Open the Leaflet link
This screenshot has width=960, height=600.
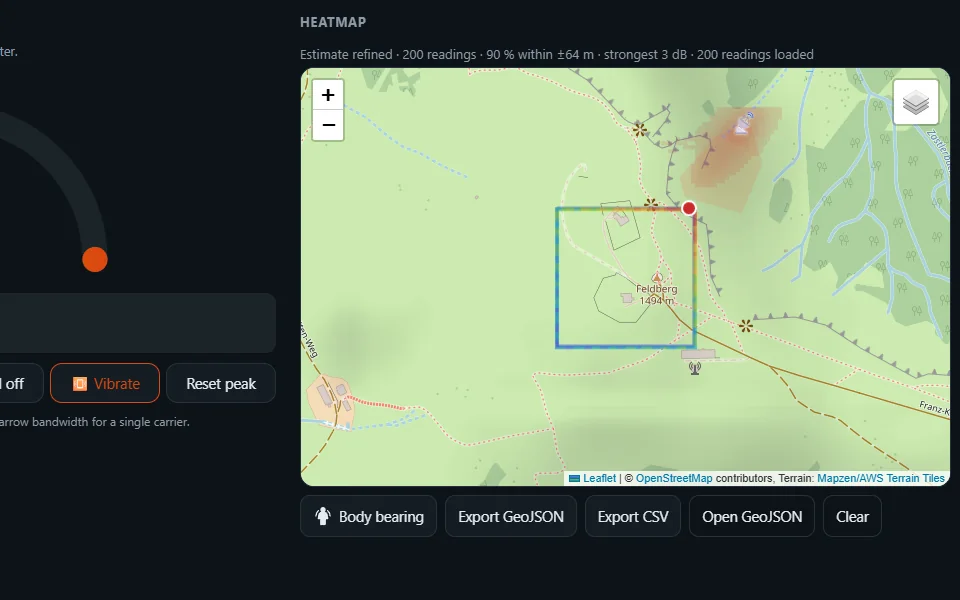[599, 478]
